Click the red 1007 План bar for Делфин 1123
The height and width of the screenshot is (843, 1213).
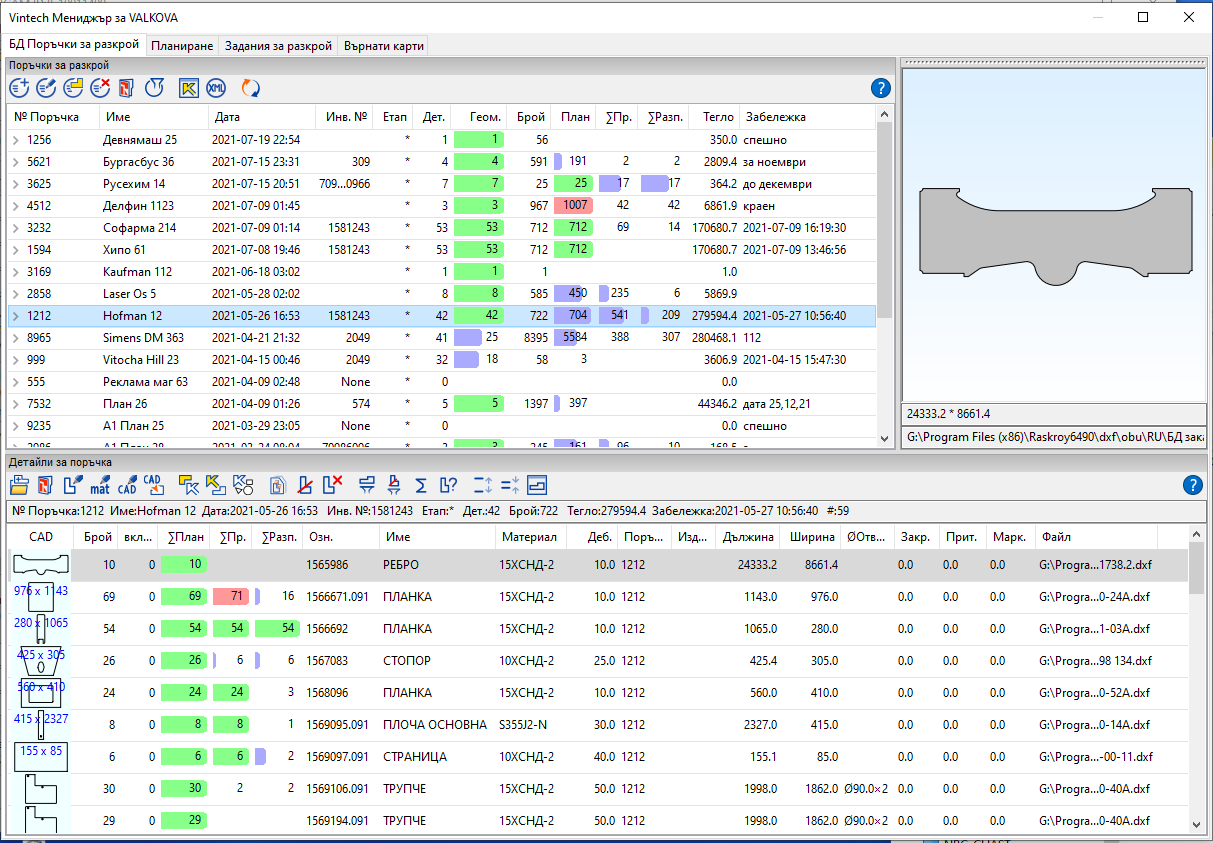pos(573,205)
